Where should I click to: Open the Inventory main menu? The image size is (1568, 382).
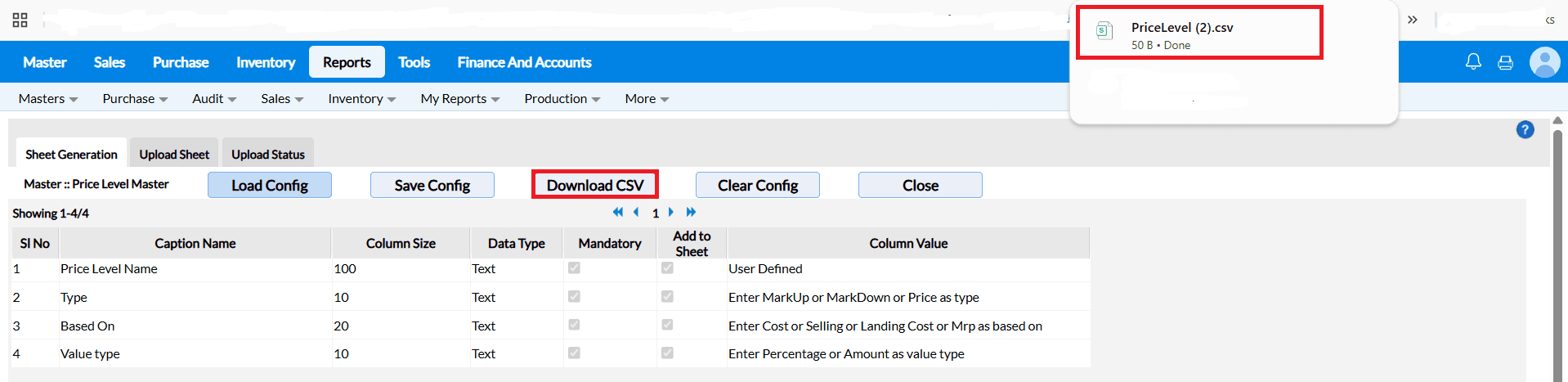266,62
